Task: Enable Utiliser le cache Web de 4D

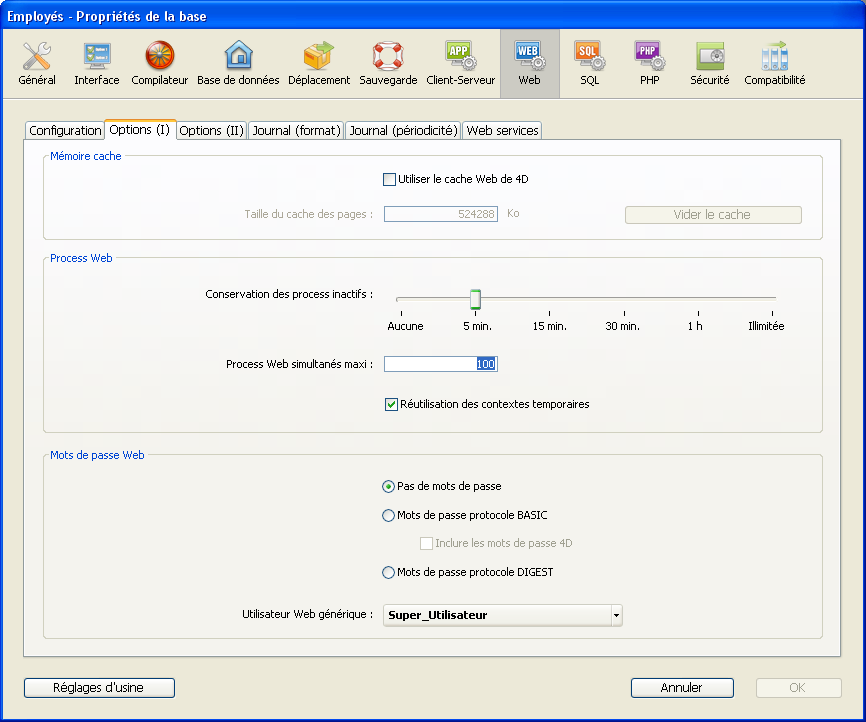Action: 390,180
